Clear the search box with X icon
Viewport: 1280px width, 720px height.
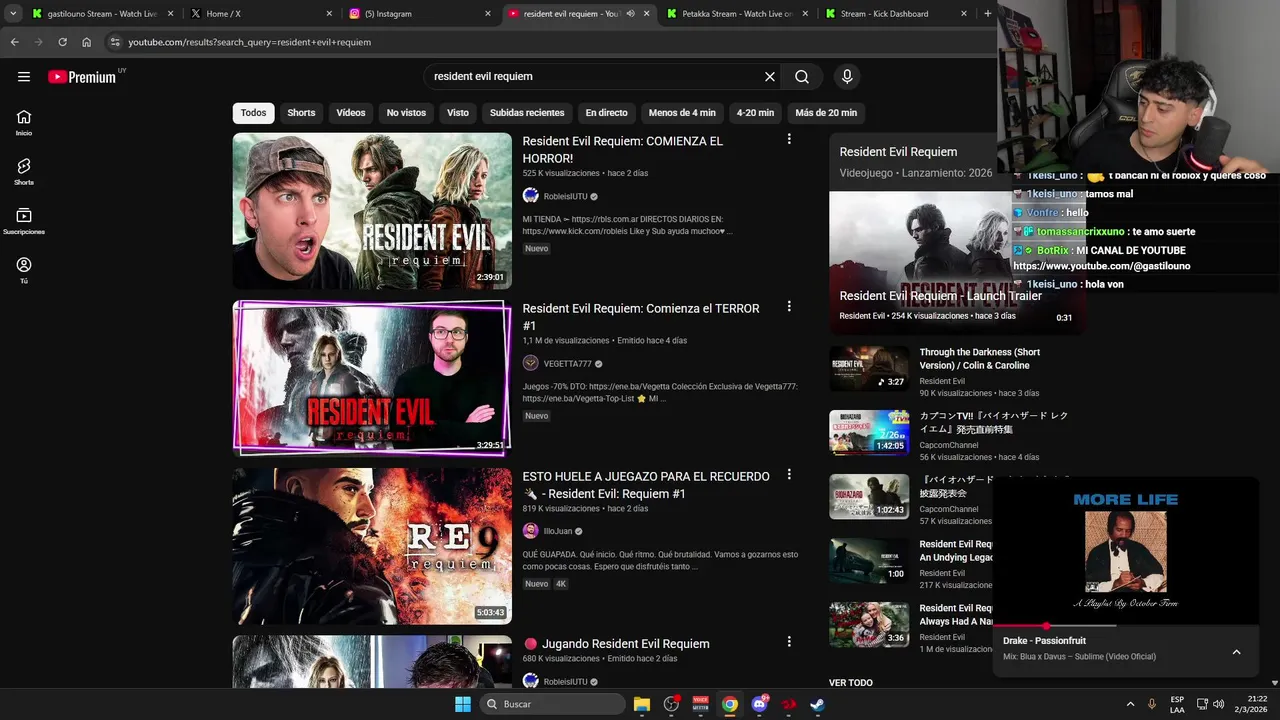click(770, 77)
